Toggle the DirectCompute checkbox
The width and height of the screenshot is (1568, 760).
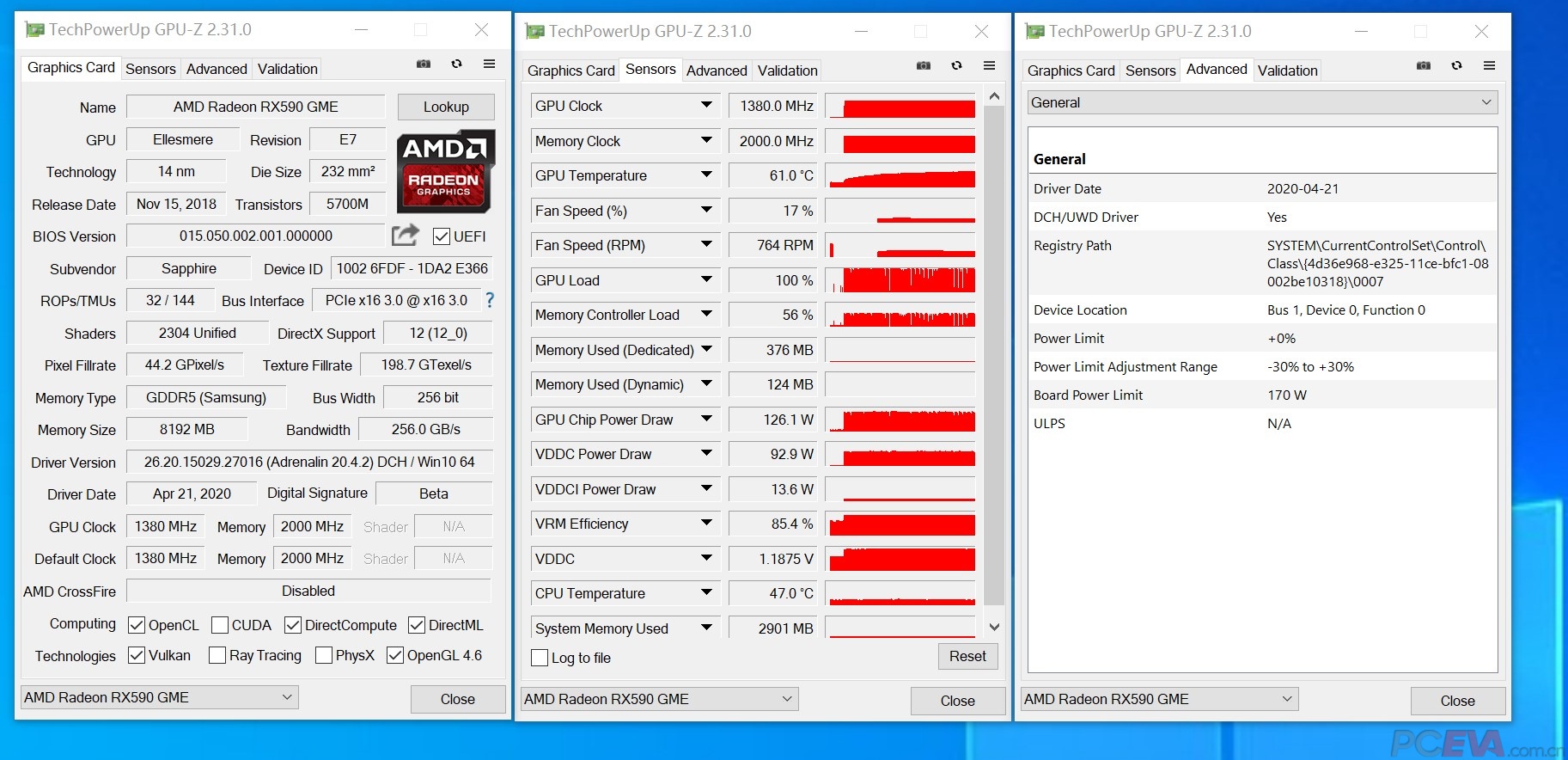click(x=293, y=625)
